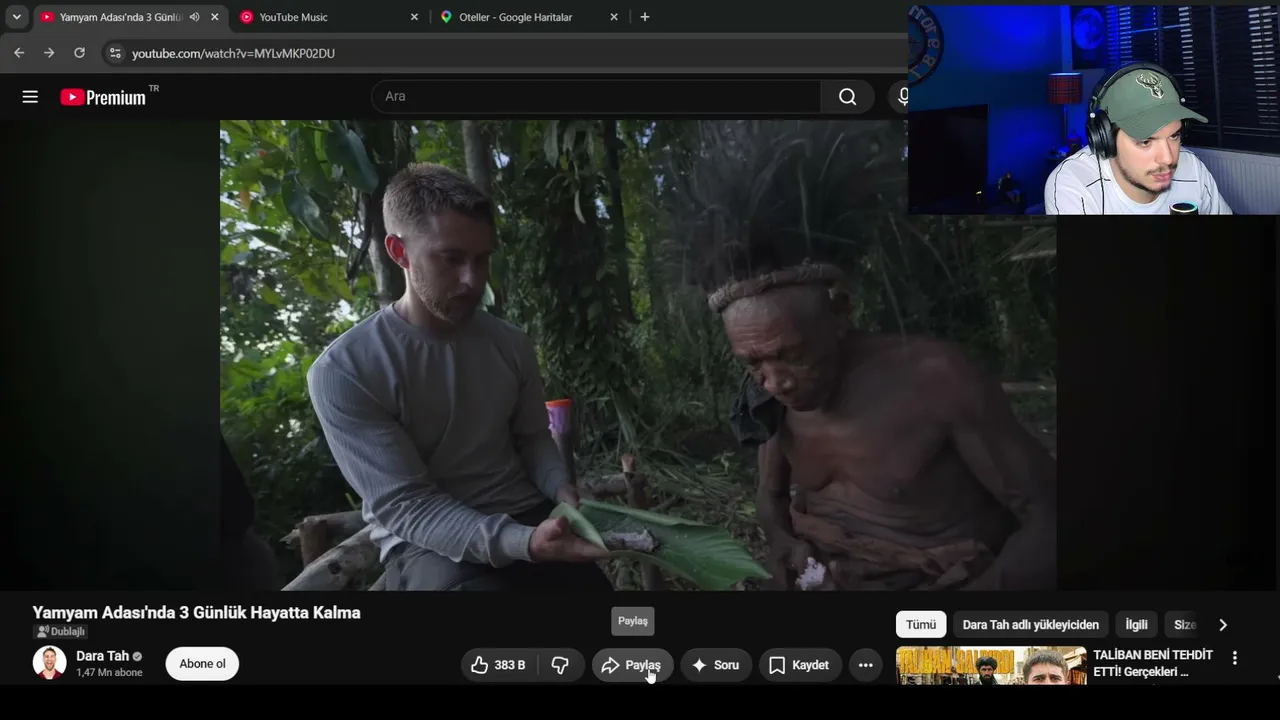Click the 1,47 Mn abone subscriber count

point(109,673)
